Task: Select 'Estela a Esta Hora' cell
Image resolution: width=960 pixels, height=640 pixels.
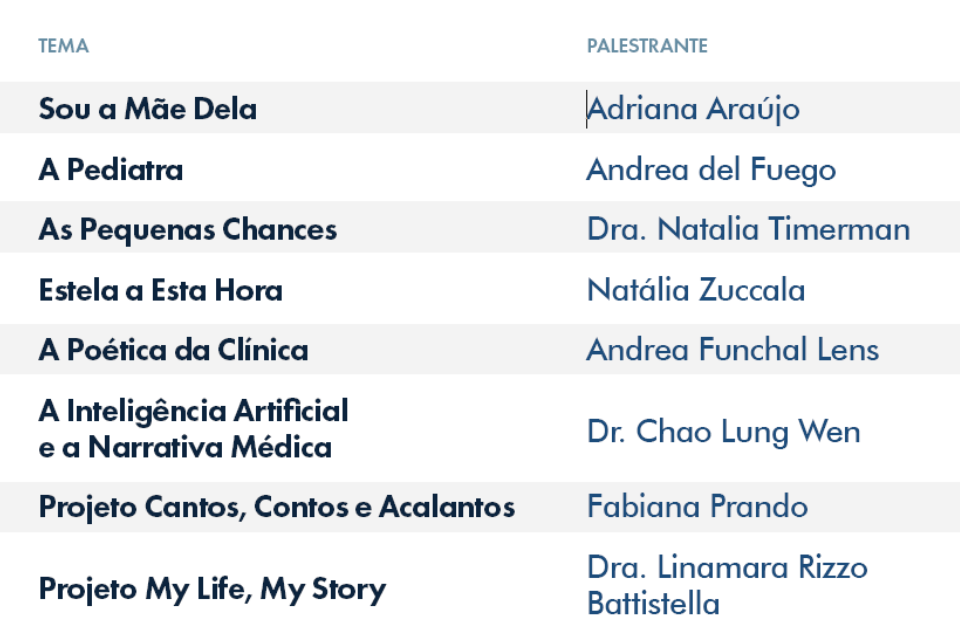Action: point(160,290)
